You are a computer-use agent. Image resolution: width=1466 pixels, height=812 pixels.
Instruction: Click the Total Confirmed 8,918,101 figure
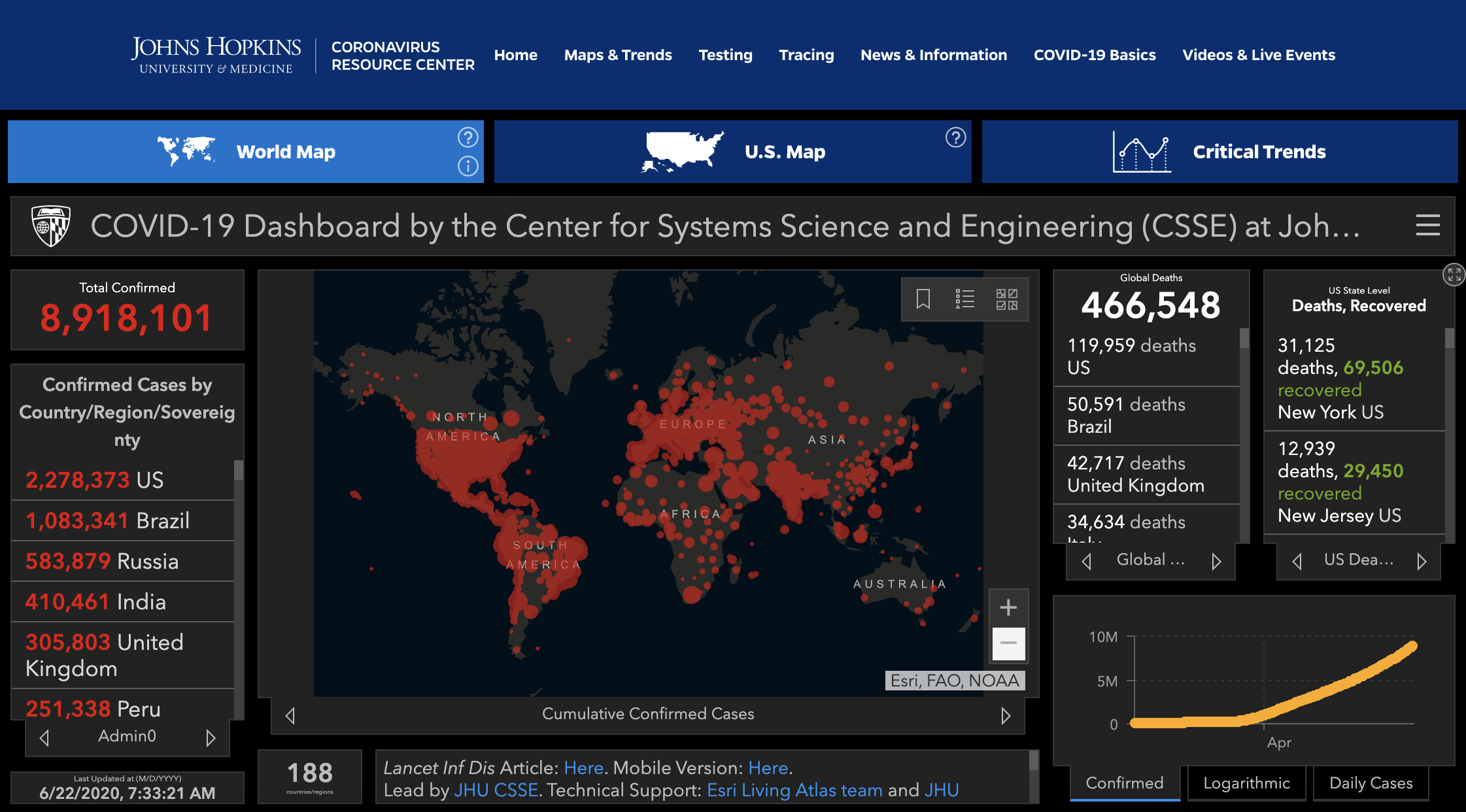[x=127, y=318]
